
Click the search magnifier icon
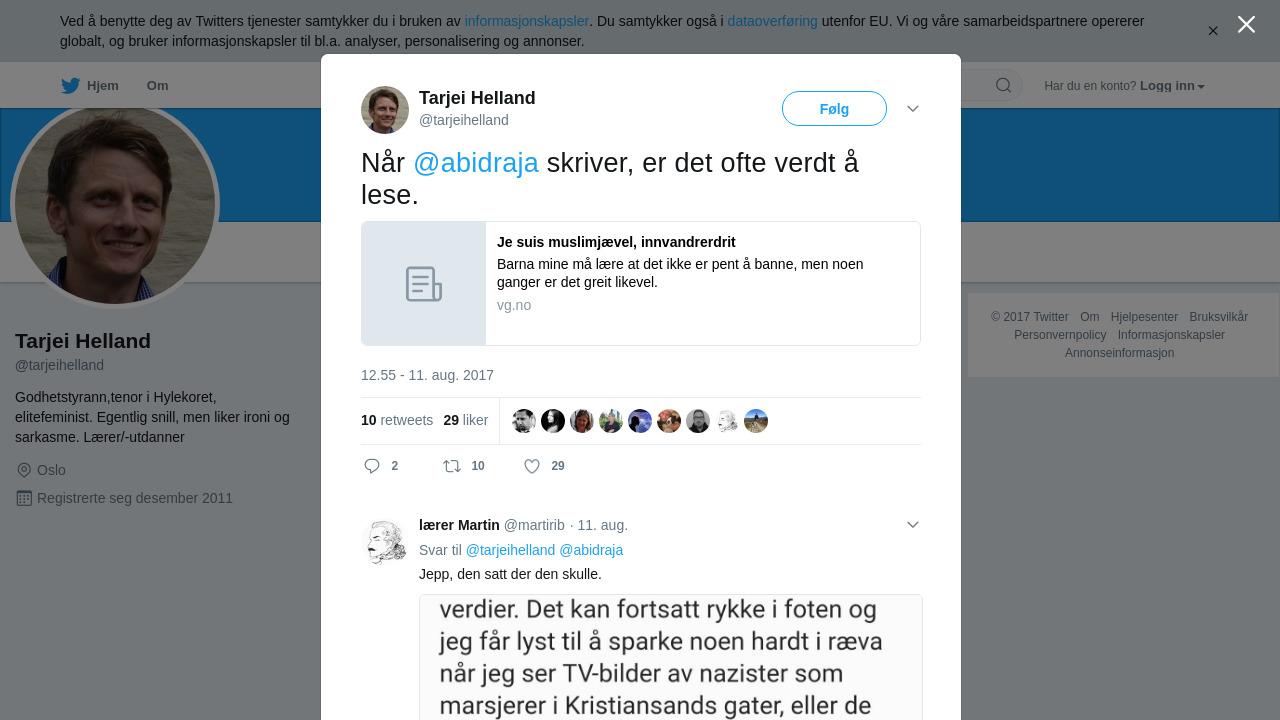(x=1003, y=85)
